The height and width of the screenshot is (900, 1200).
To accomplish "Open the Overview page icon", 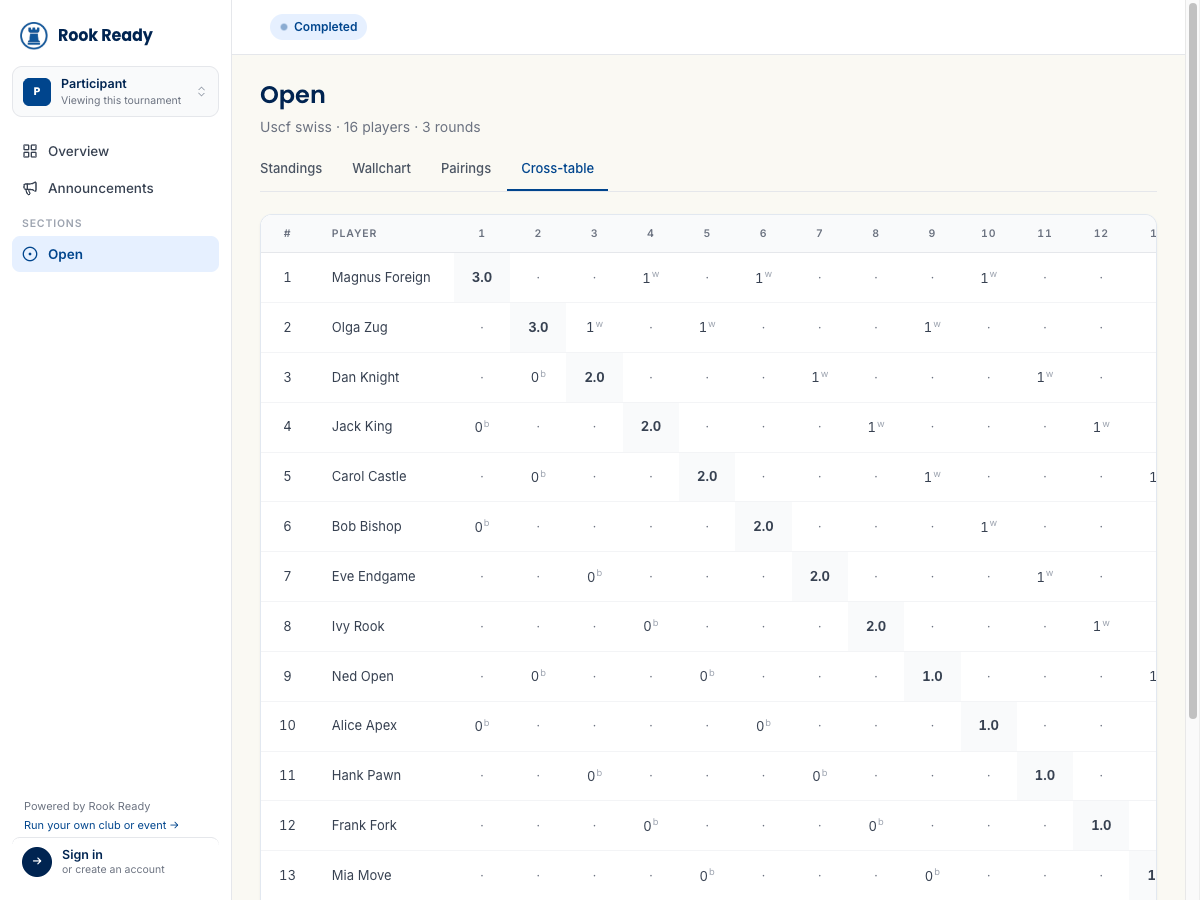I will [30, 151].
